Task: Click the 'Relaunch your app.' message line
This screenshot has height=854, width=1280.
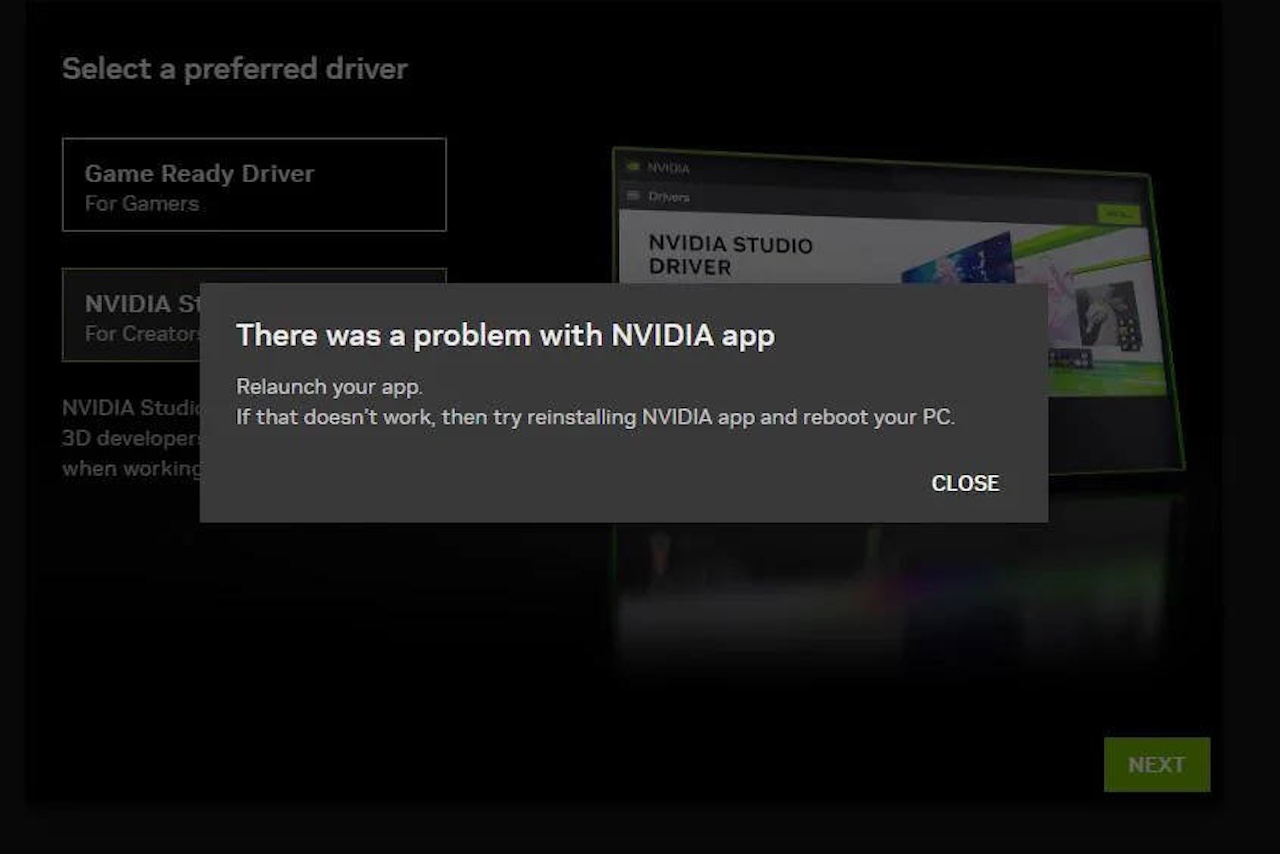Action: 329,387
